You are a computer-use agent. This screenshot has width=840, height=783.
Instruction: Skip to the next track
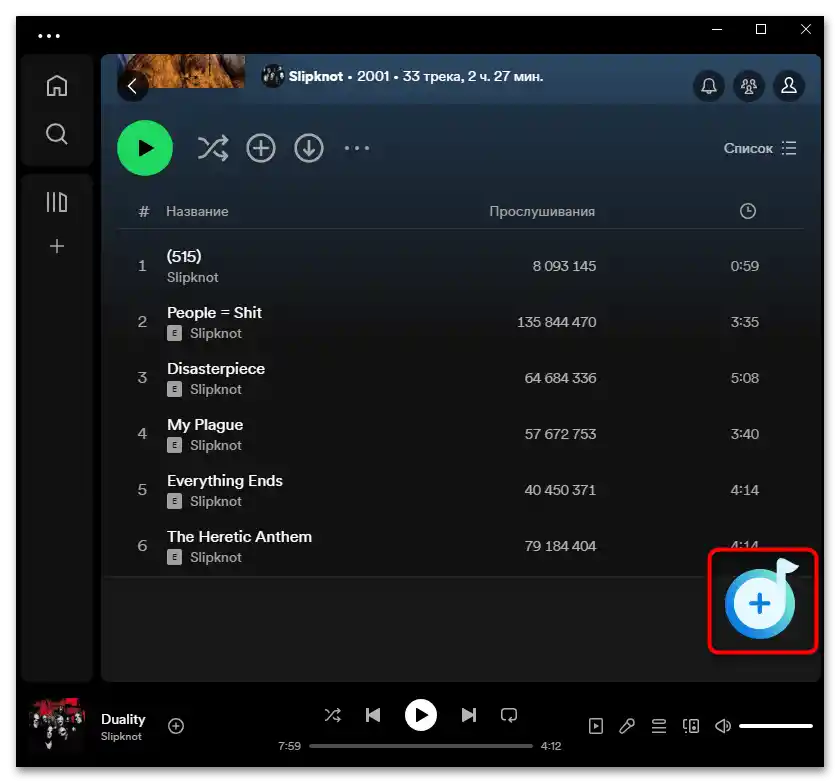point(469,715)
